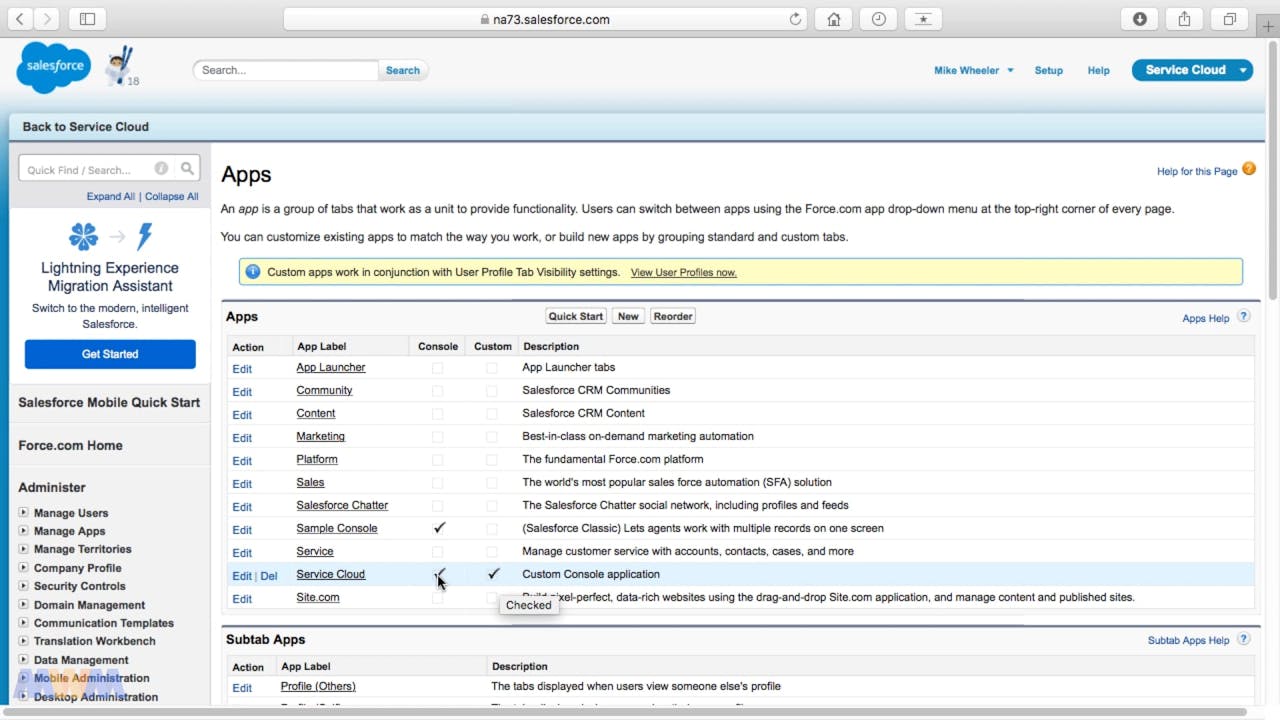The height and width of the screenshot is (720, 1280).
Task: Open the Mike Wheeler user dropdown
Action: click(x=974, y=70)
